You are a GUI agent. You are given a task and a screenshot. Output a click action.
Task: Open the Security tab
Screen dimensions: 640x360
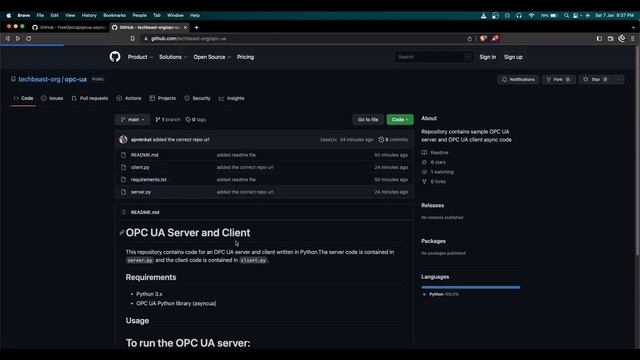[198, 98]
